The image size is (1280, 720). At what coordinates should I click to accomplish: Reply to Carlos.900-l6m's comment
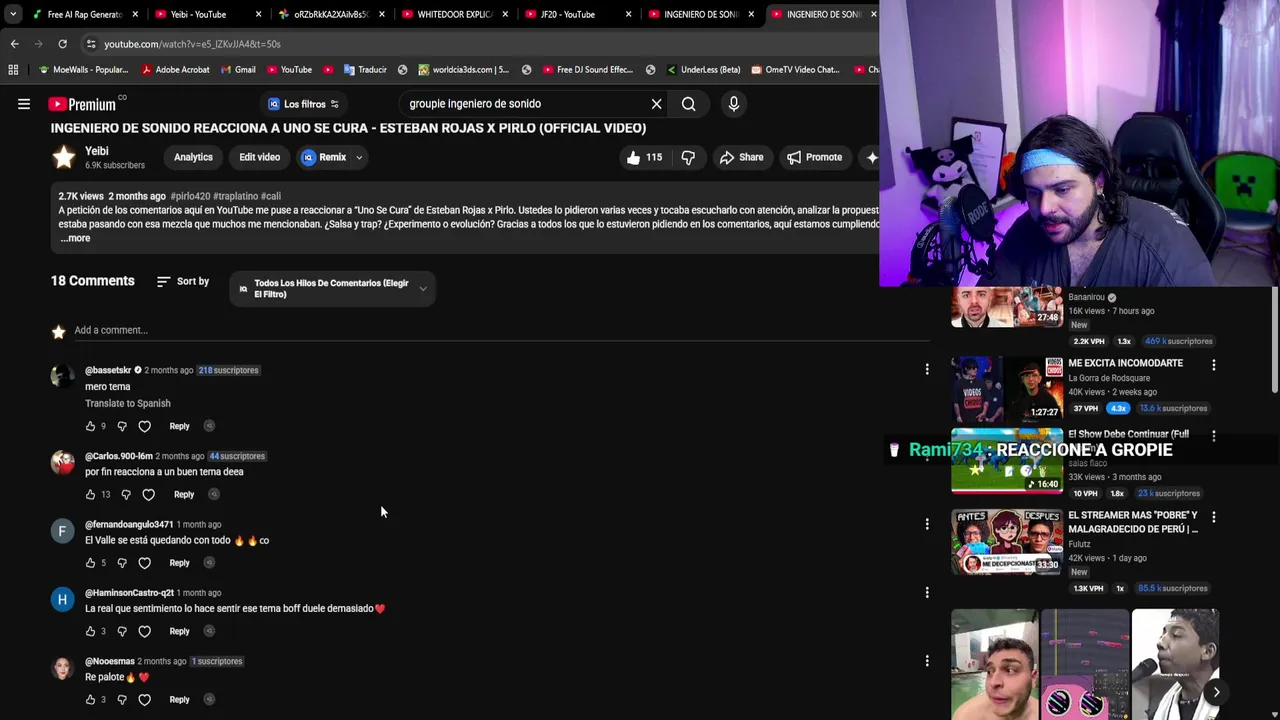tap(184, 494)
